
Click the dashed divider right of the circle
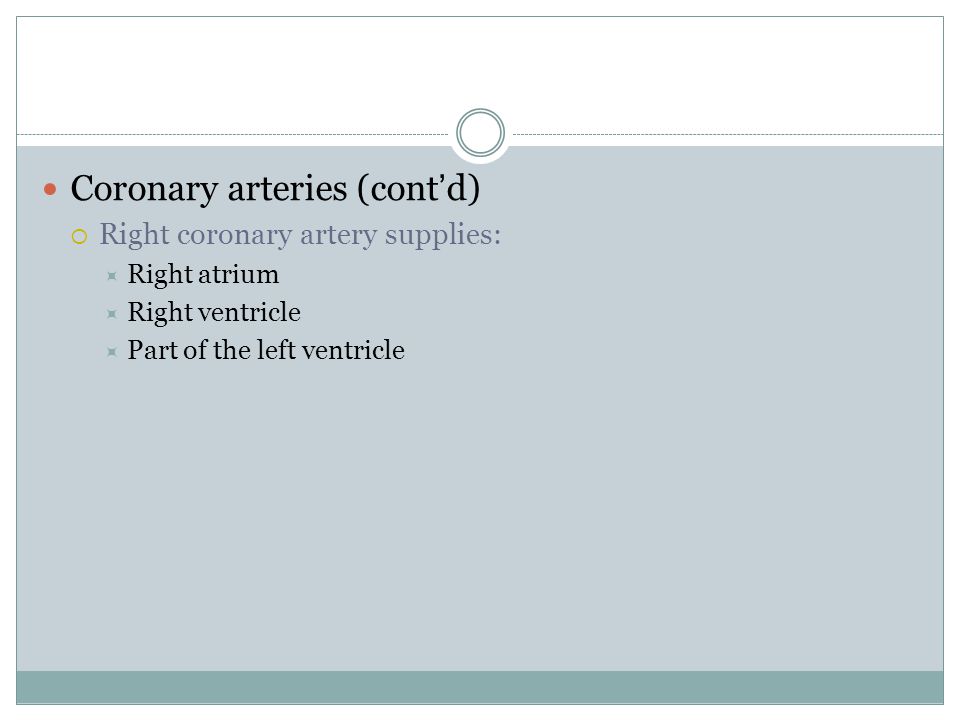[x=728, y=134]
